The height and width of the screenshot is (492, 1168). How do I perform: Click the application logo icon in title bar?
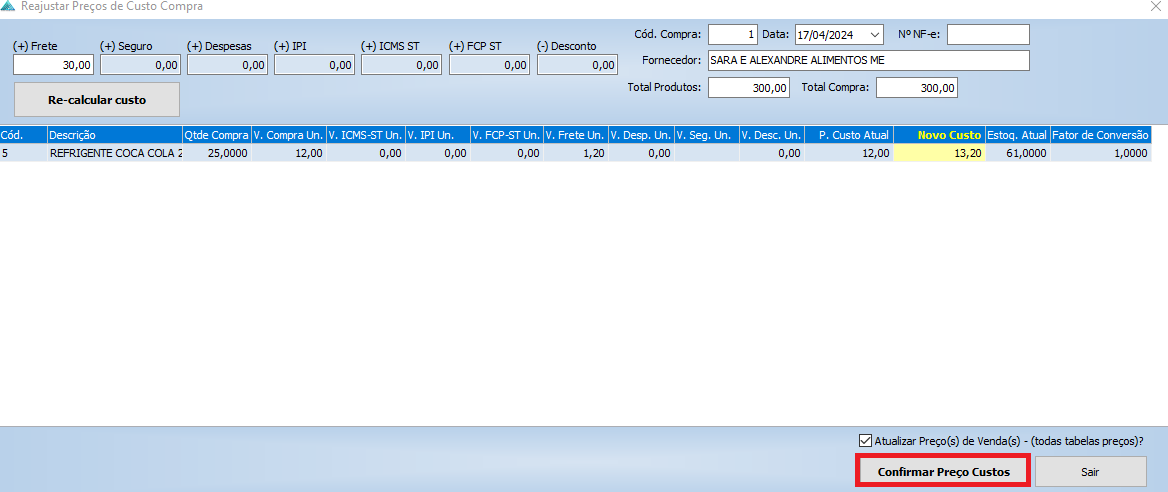pos(7,6)
